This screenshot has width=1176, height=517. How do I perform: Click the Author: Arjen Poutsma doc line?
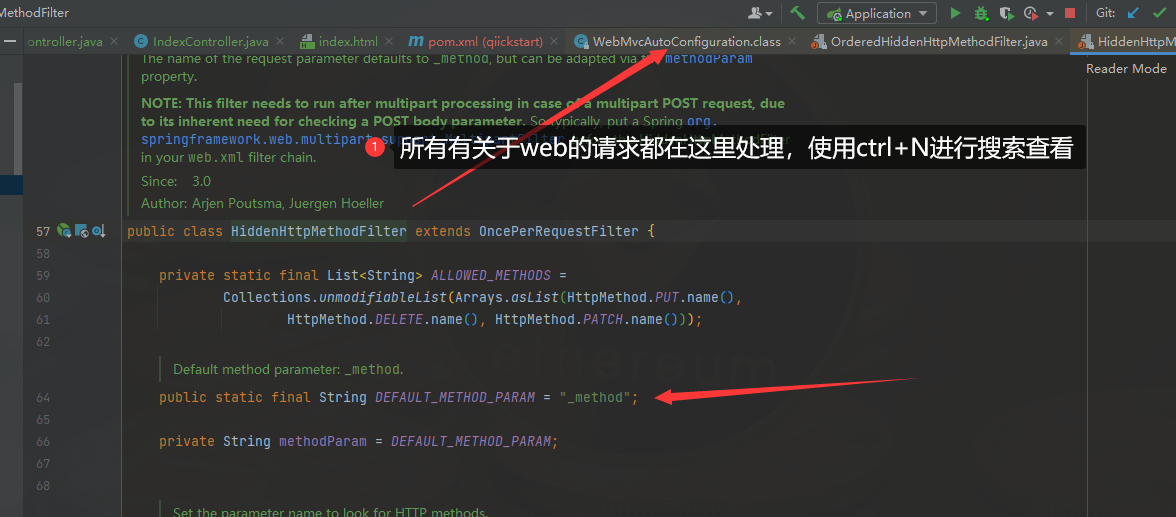point(262,203)
